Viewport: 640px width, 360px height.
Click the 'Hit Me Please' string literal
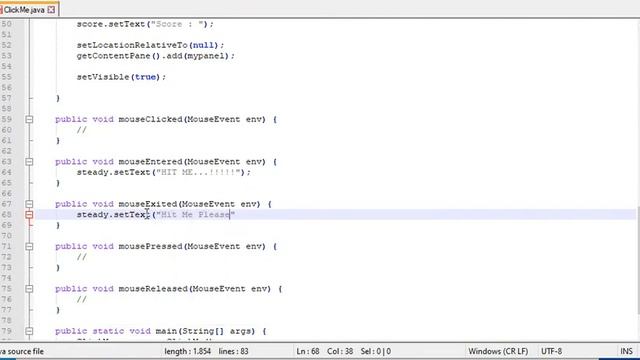coord(196,215)
